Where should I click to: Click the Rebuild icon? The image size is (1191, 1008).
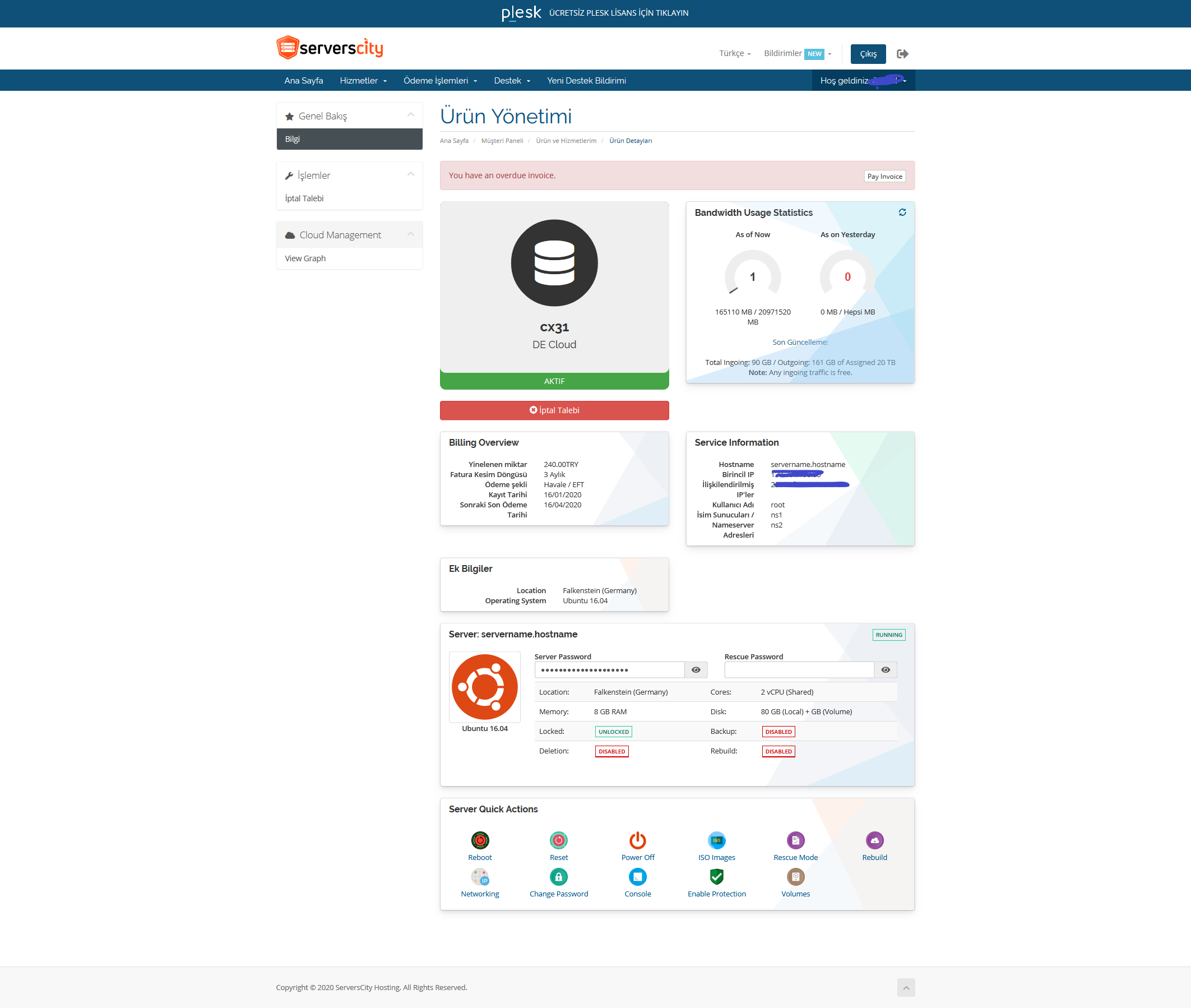click(874, 840)
